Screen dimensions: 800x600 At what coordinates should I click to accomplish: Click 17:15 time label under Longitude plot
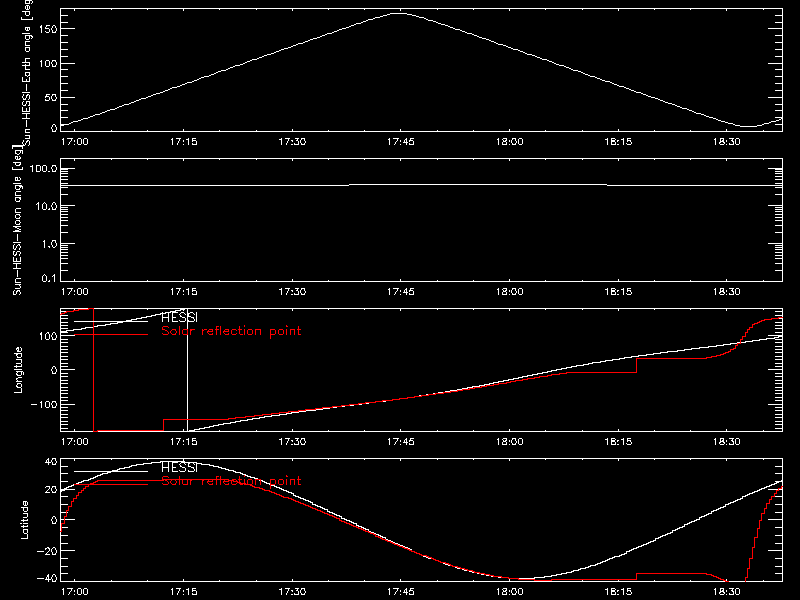coord(183,441)
